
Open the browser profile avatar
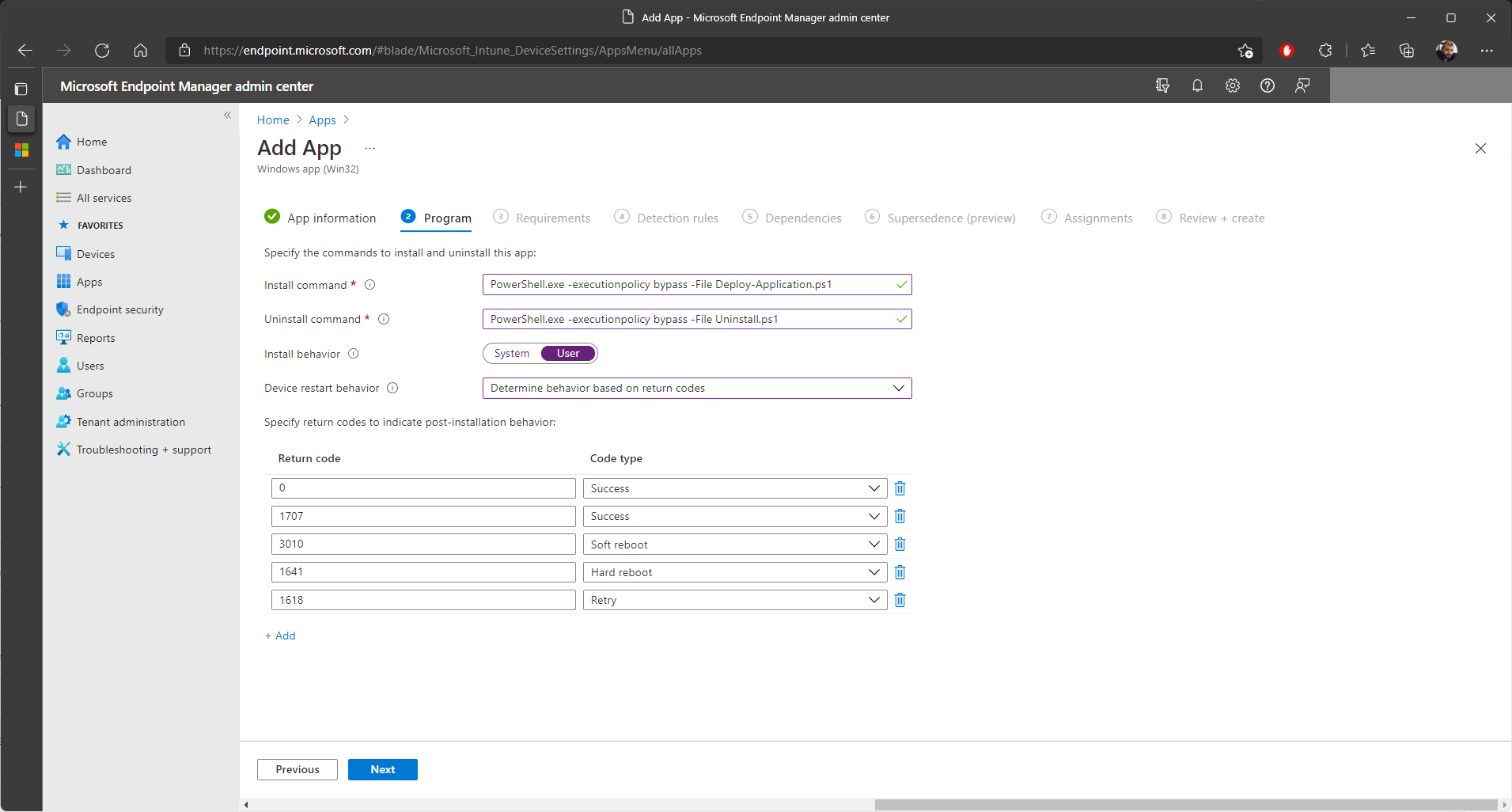pos(1446,51)
